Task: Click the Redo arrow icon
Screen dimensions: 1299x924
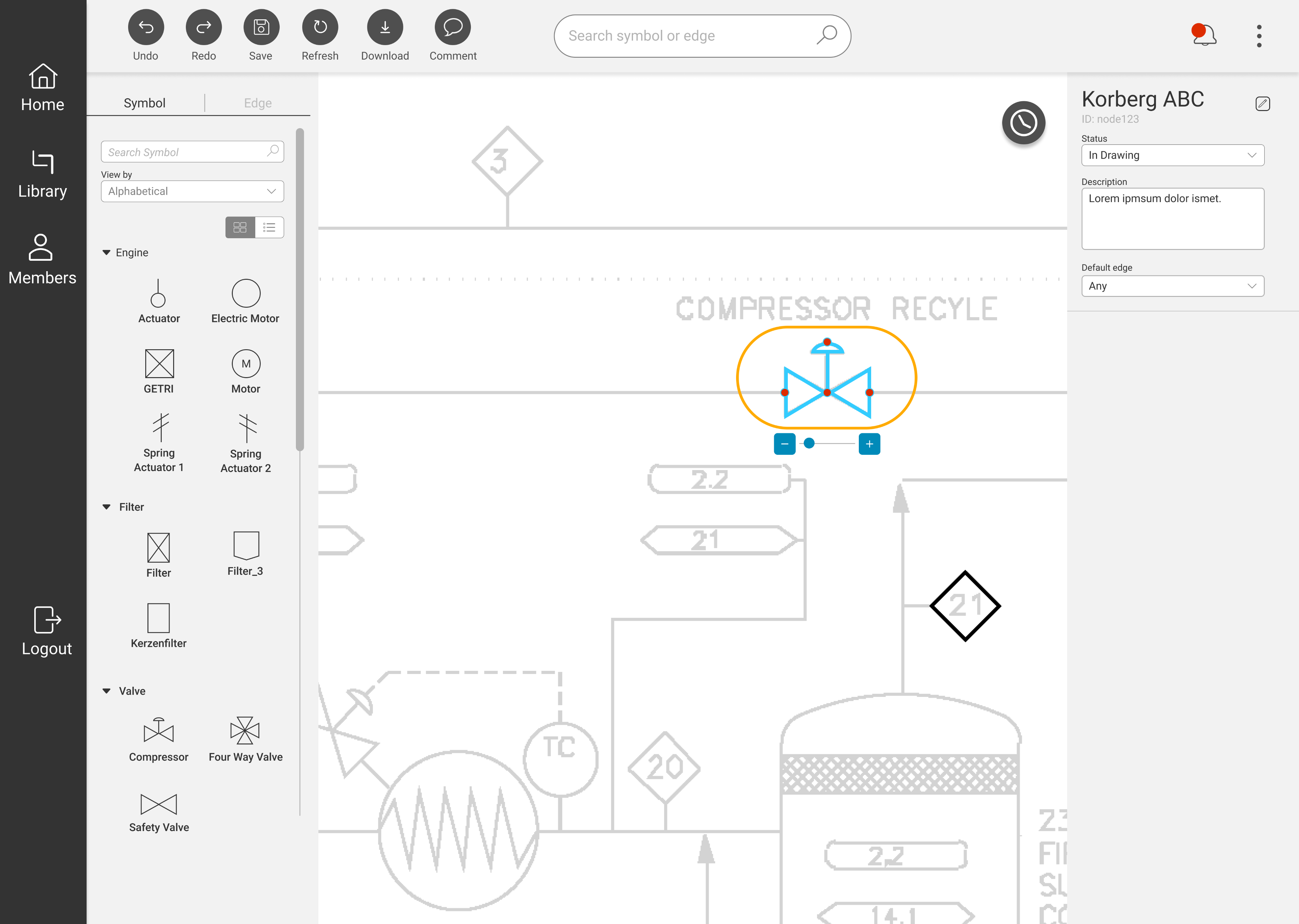Action: click(204, 27)
